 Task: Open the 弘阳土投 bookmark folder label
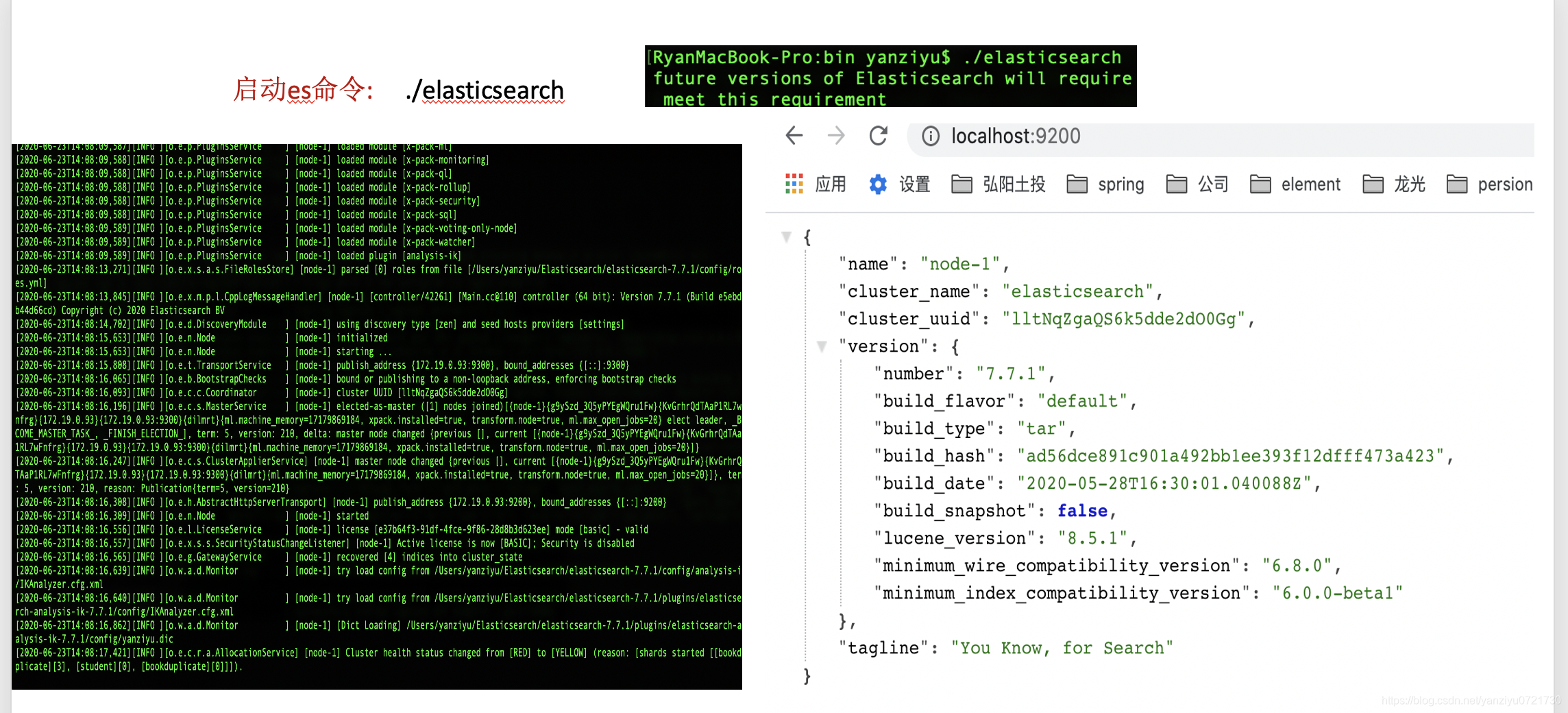pos(1014,184)
